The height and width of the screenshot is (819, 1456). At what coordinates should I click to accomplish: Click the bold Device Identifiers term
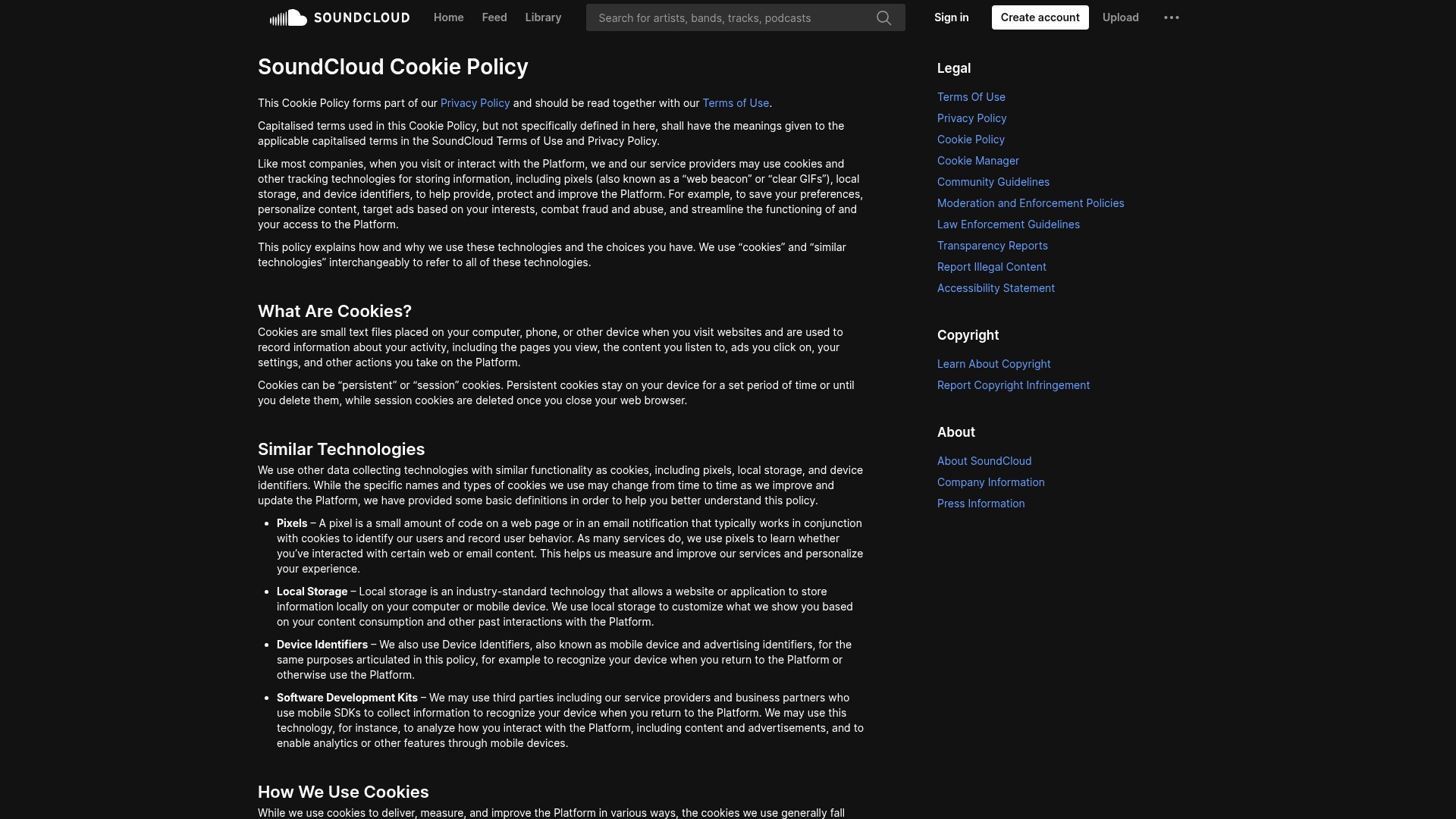[322, 645]
